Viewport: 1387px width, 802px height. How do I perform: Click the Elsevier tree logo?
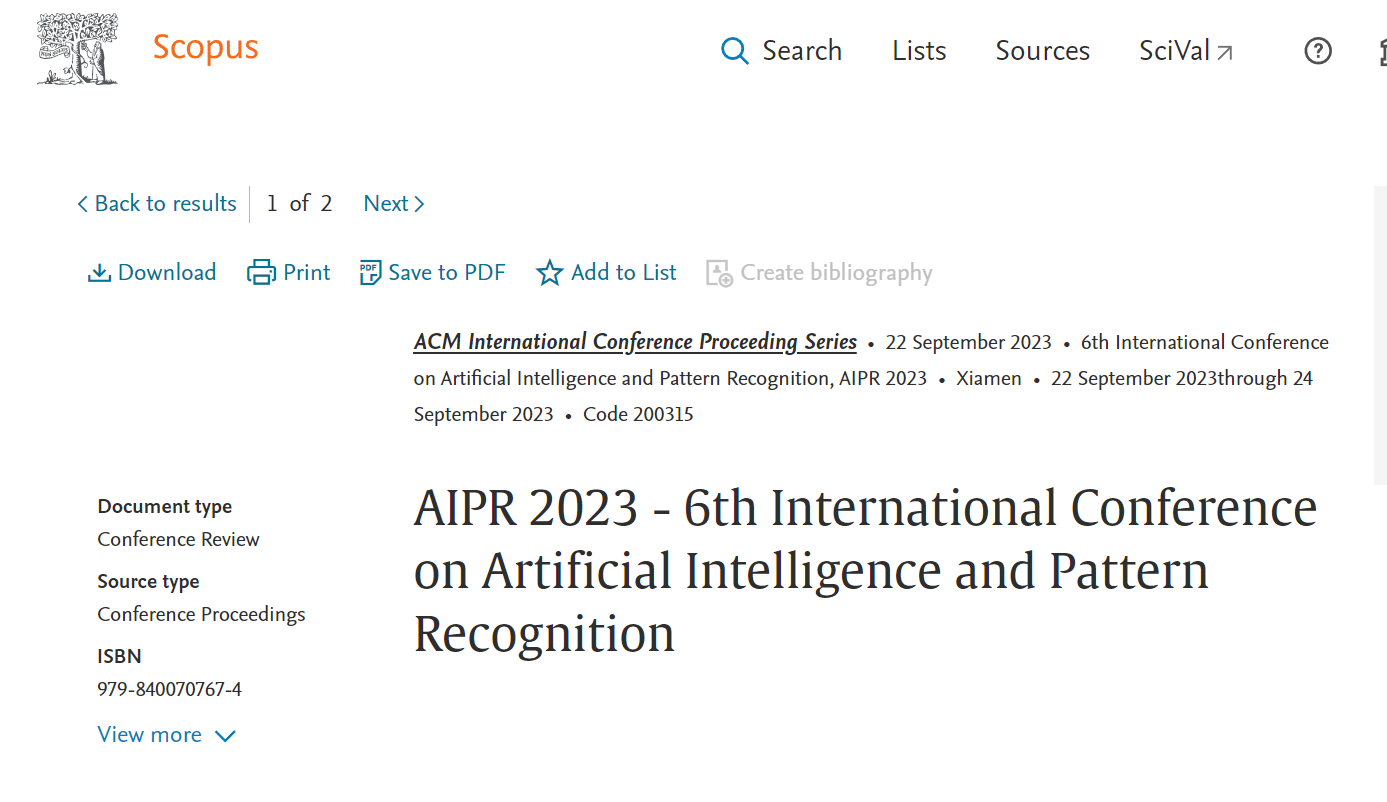click(78, 48)
